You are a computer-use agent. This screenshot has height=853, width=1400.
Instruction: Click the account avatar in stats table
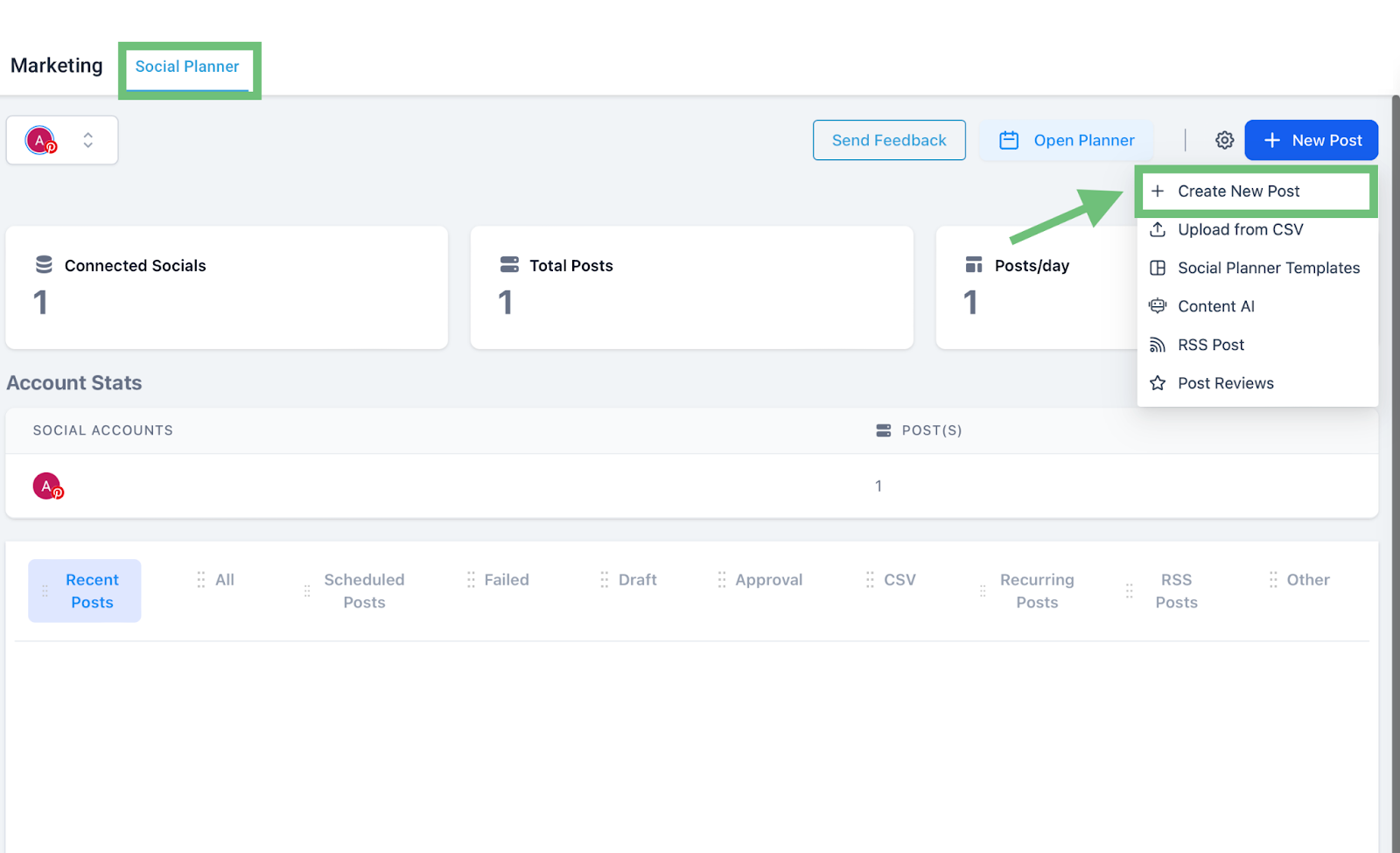click(x=48, y=486)
